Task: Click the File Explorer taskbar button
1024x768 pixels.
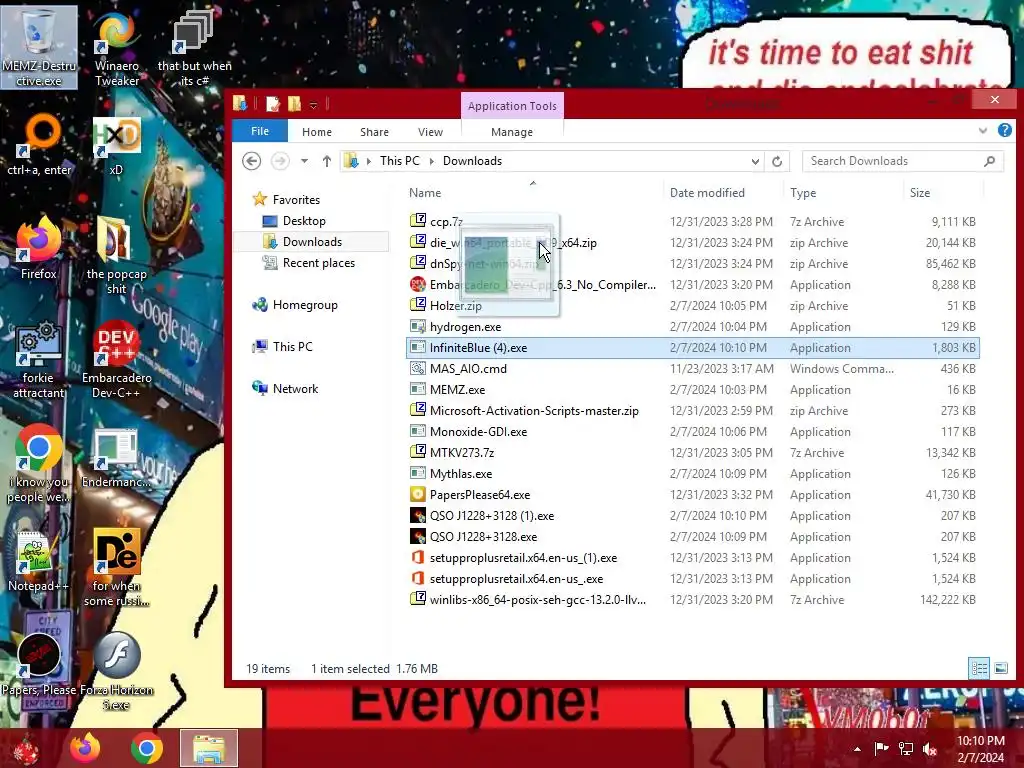Action: coord(209,748)
